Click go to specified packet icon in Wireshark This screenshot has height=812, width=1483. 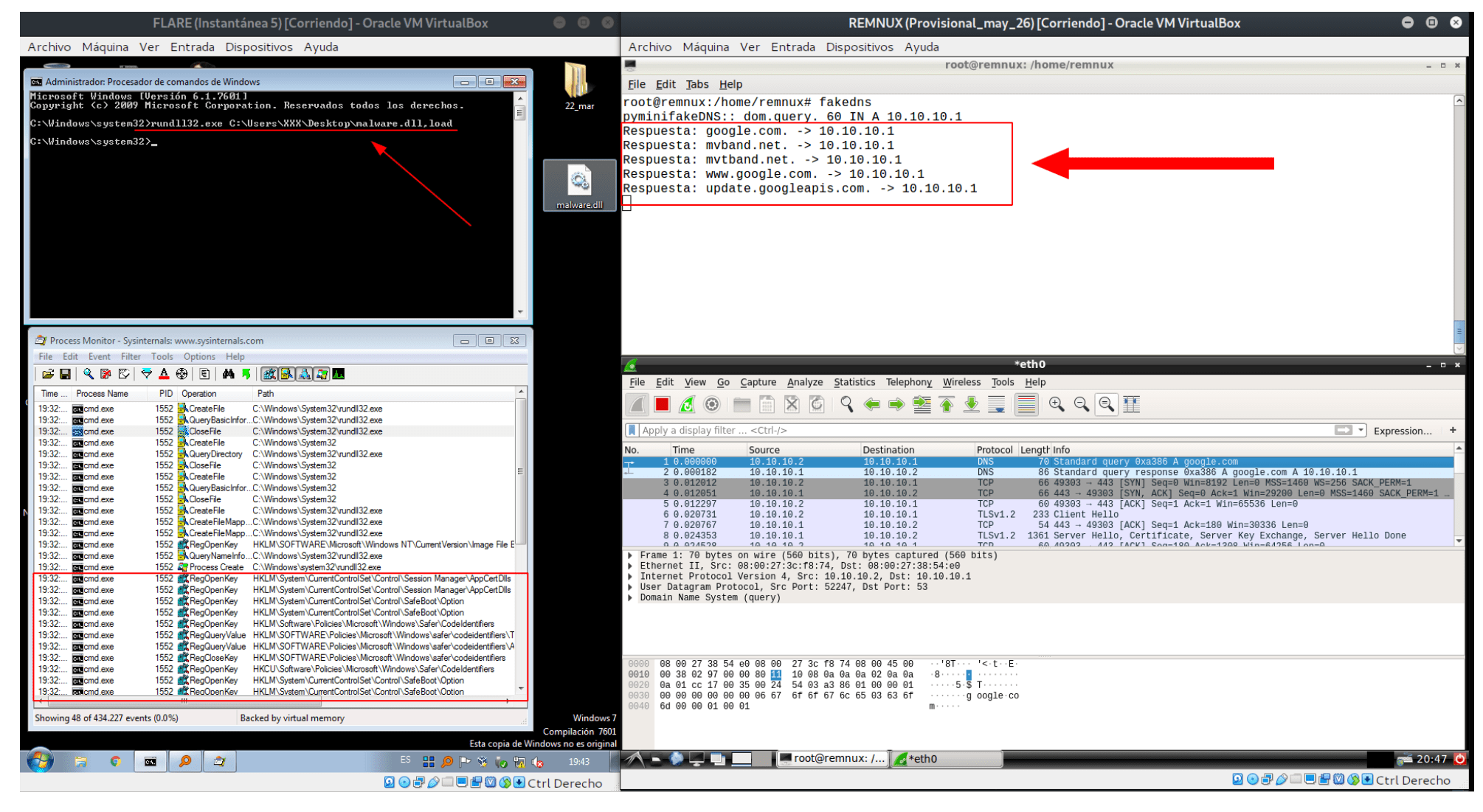pos(922,405)
